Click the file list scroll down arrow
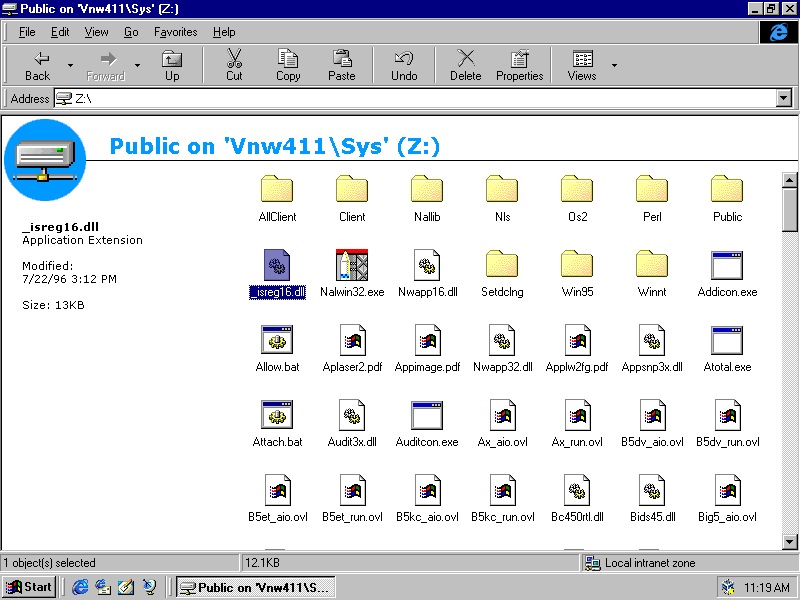 pos(789,541)
